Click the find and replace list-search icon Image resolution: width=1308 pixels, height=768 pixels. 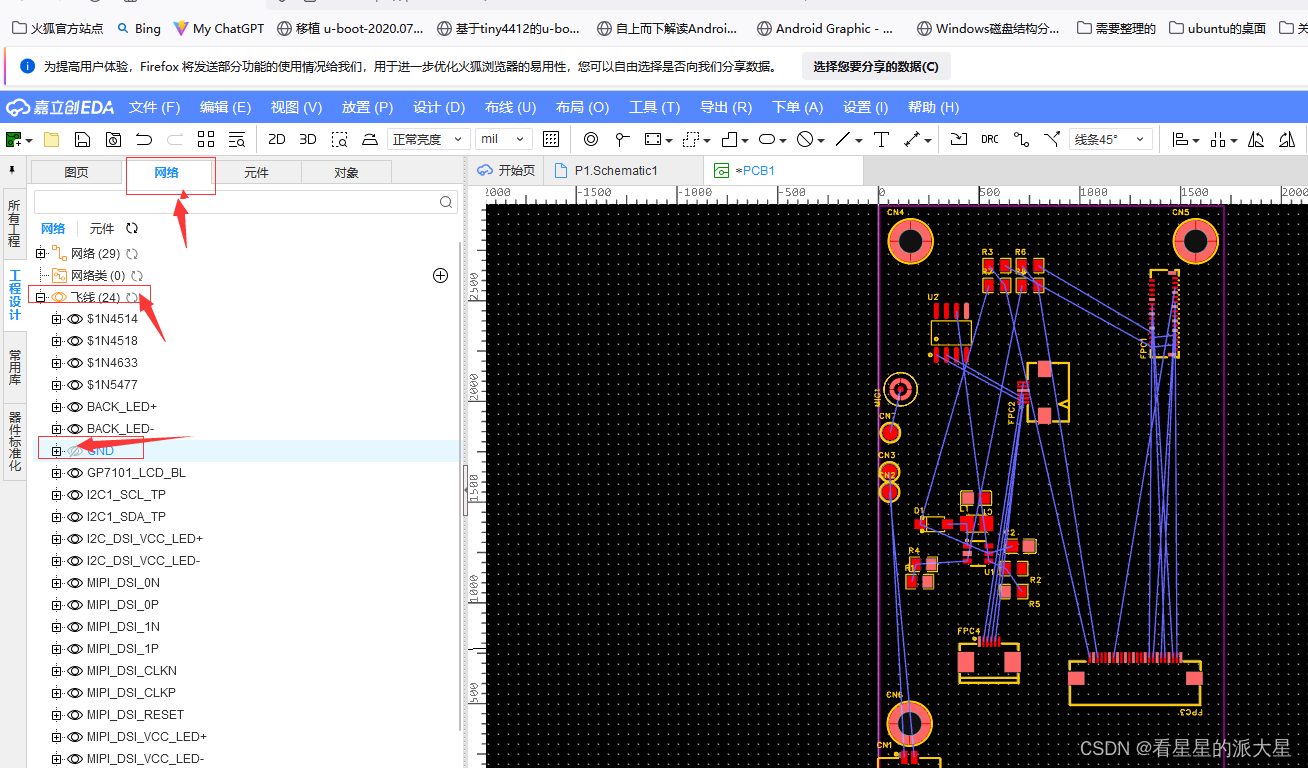[237, 139]
